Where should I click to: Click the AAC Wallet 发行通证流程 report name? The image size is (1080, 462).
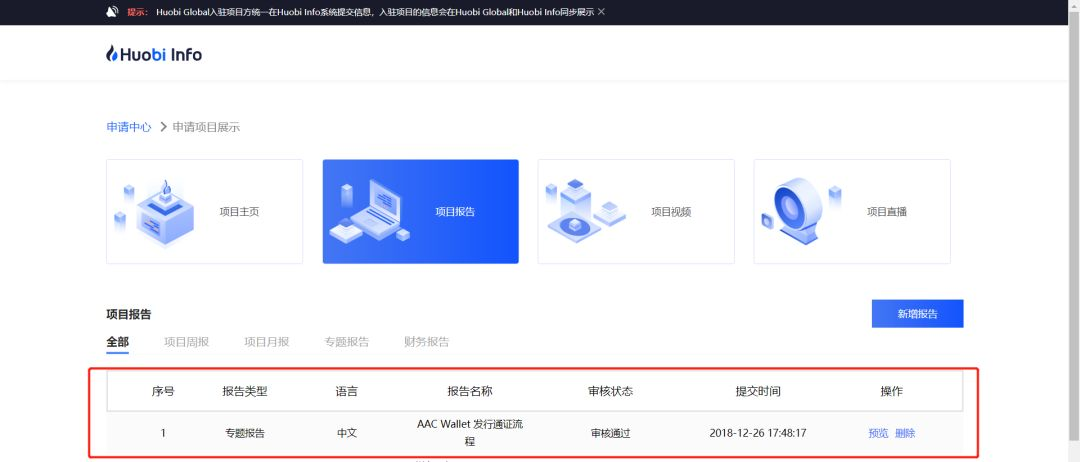[470, 432]
